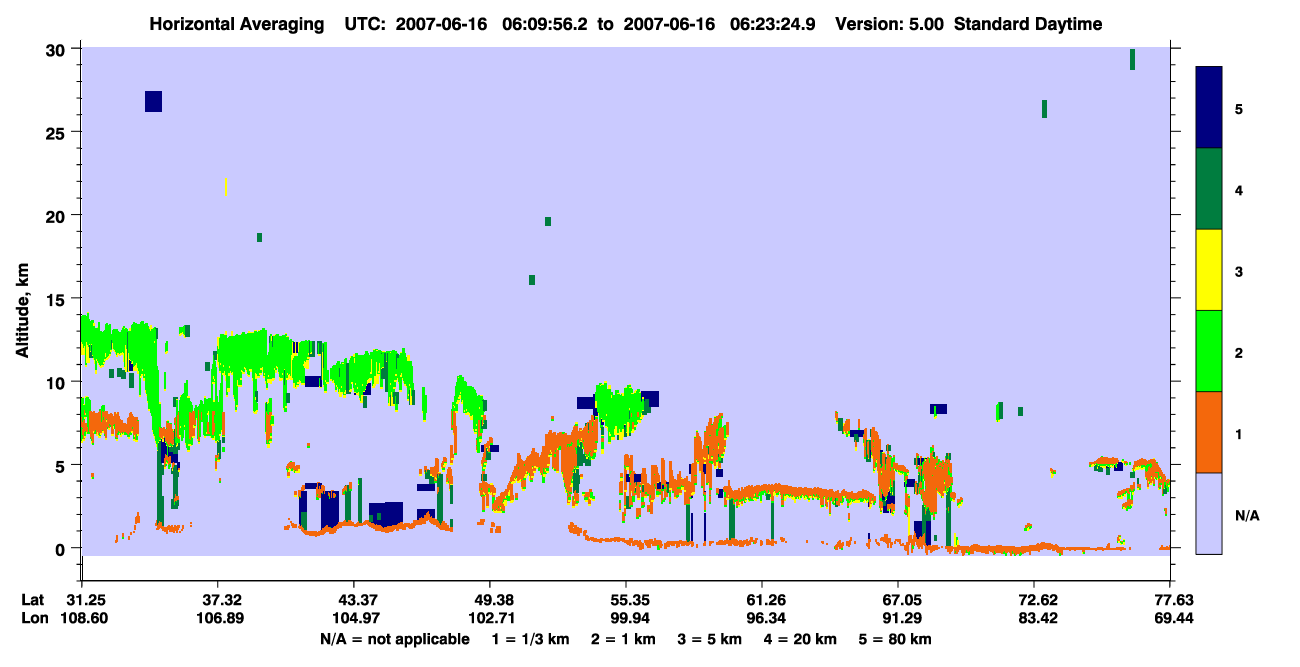Click longitude value 108.60
Viewport: 1300px width, 667px height.
click(x=81, y=618)
